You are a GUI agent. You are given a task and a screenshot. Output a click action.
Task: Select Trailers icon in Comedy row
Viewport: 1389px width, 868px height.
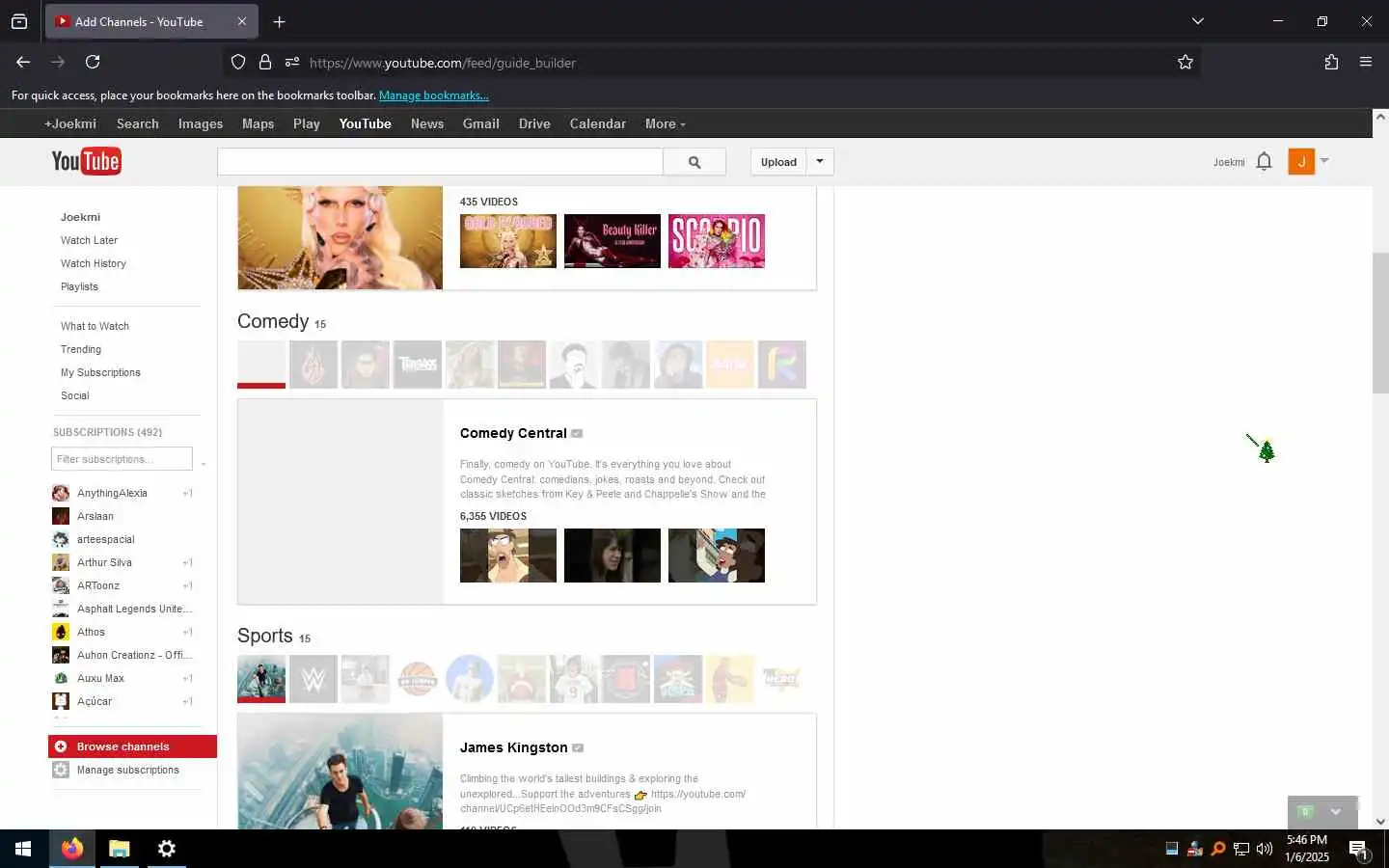coord(418,365)
